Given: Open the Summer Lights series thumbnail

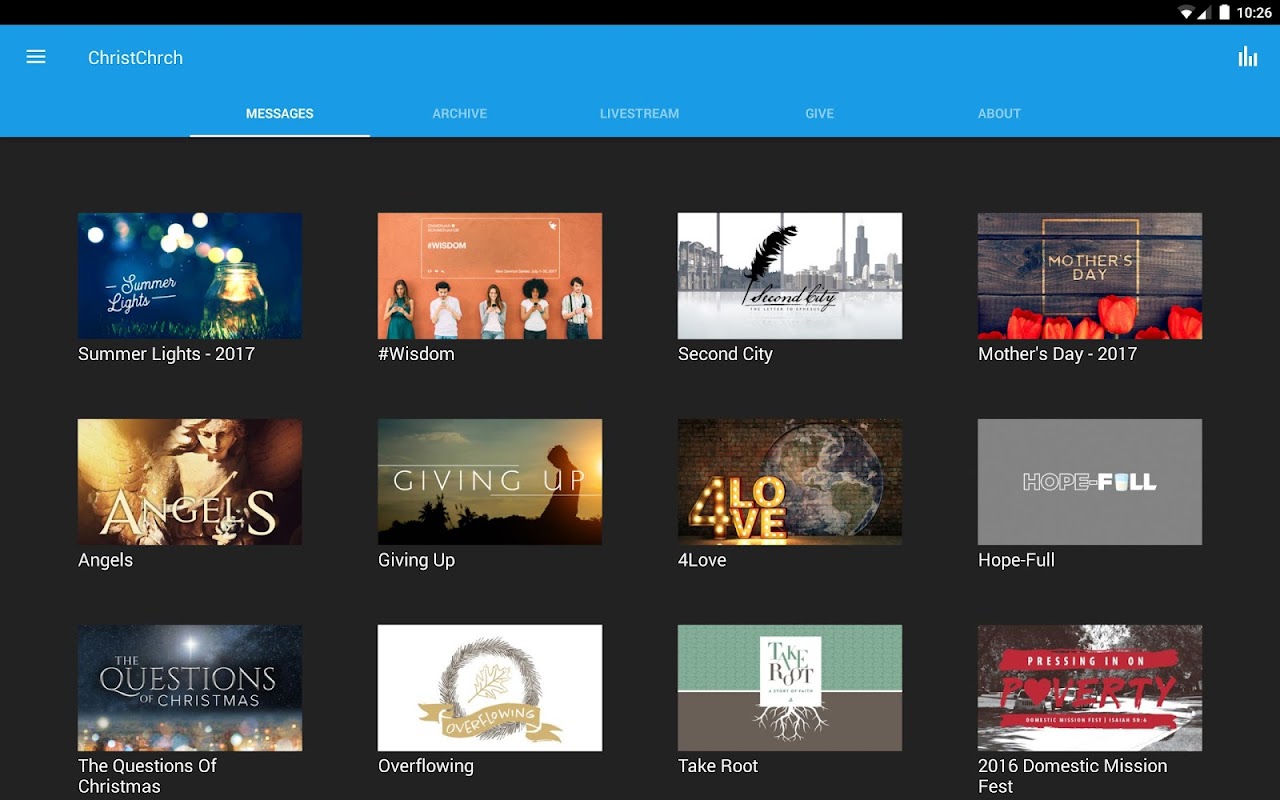Looking at the screenshot, I should click(x=190, y=276).
